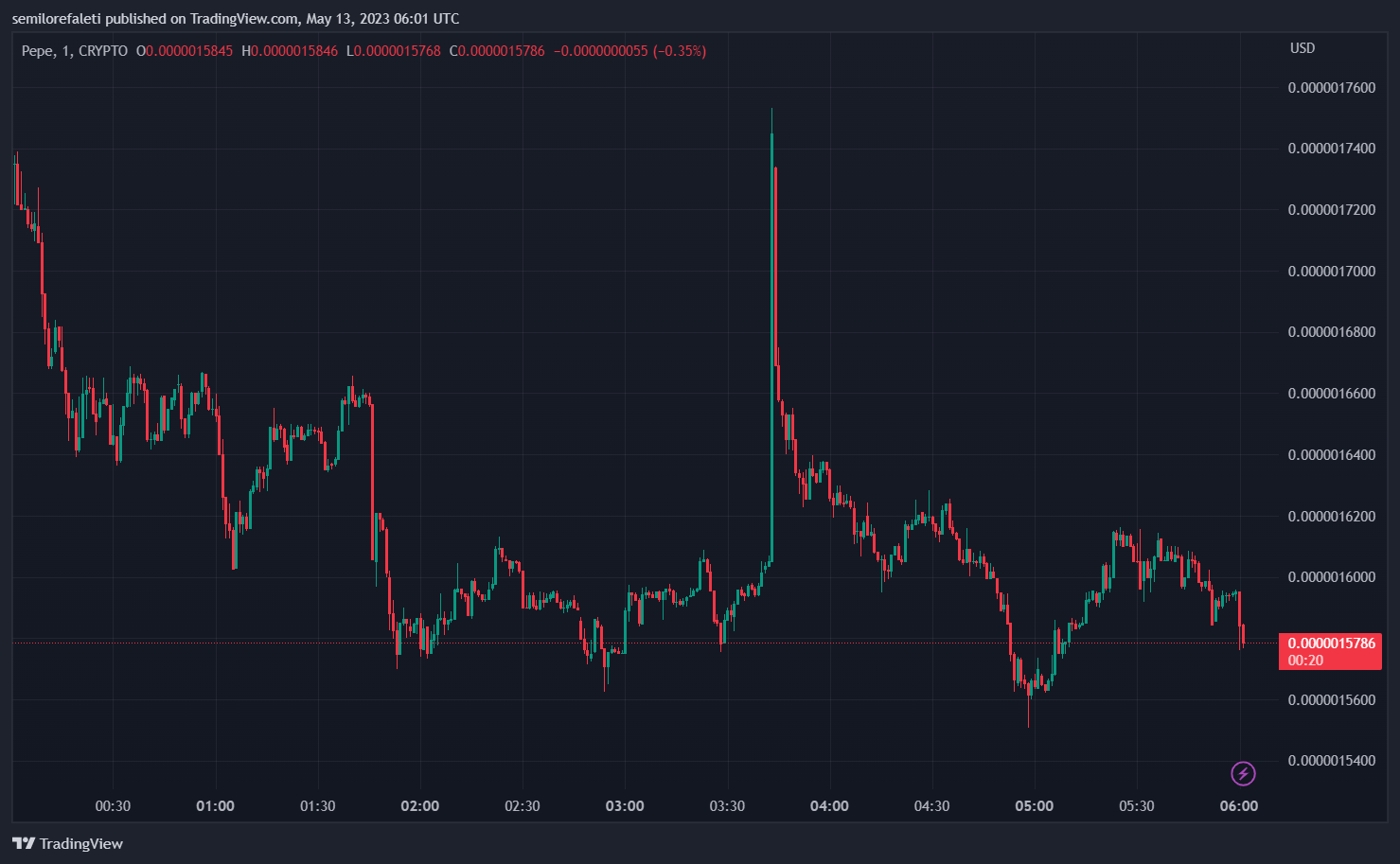
Task: Click the current price label 0.0000015786
Action: tap(1331, 644)
